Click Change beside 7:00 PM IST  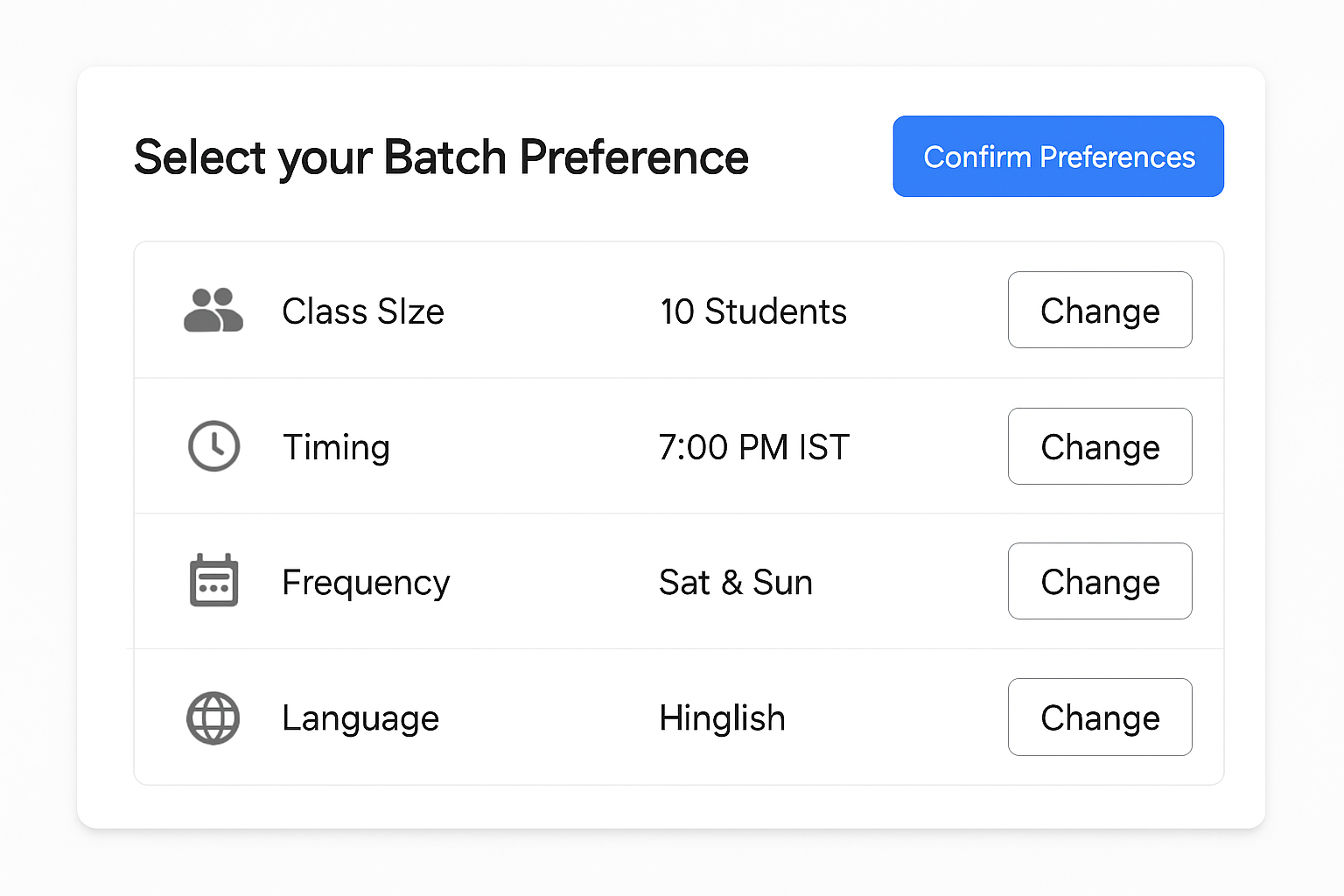(x=1100, y=446)
